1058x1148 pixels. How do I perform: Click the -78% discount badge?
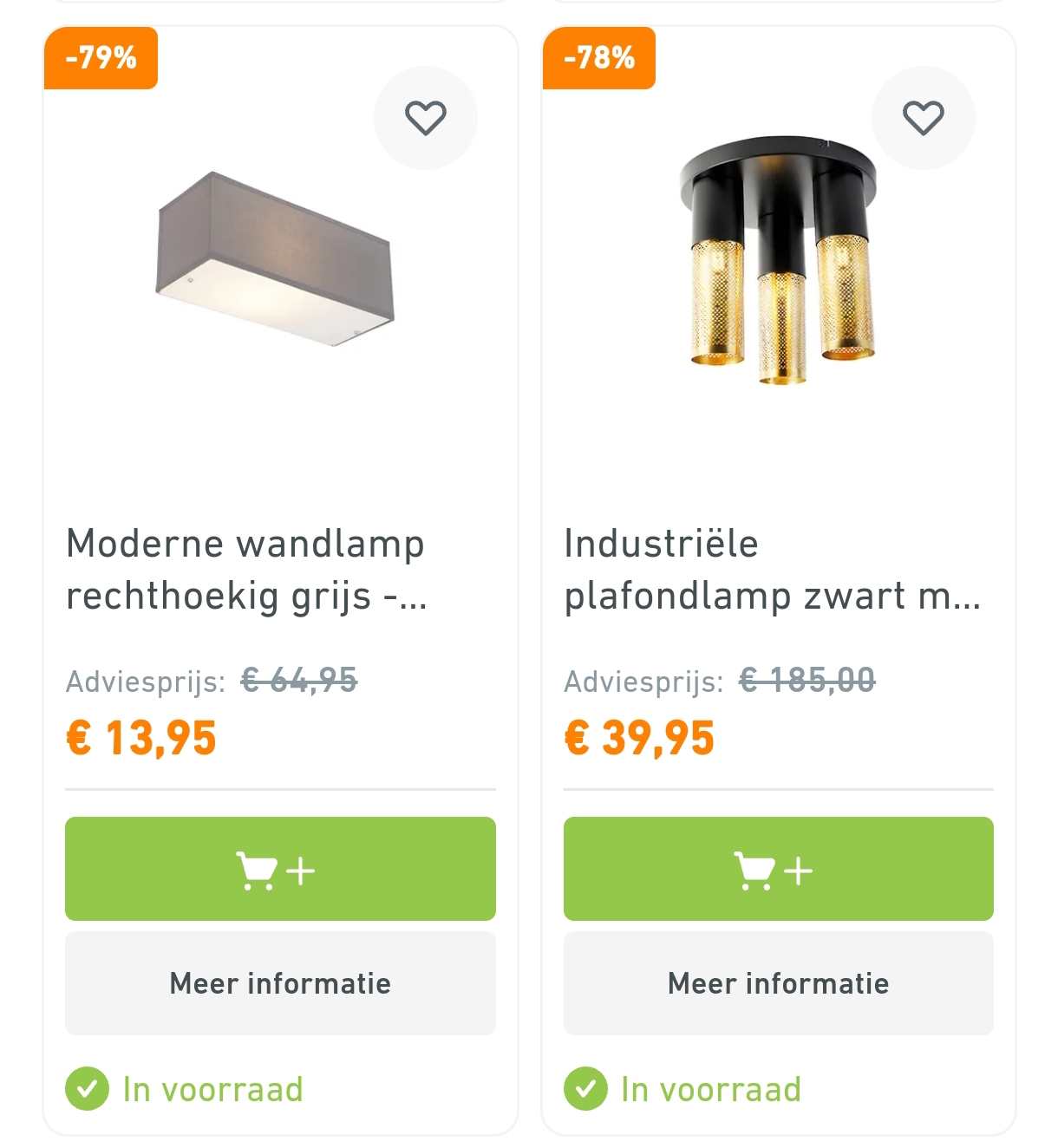coord(598,58)
